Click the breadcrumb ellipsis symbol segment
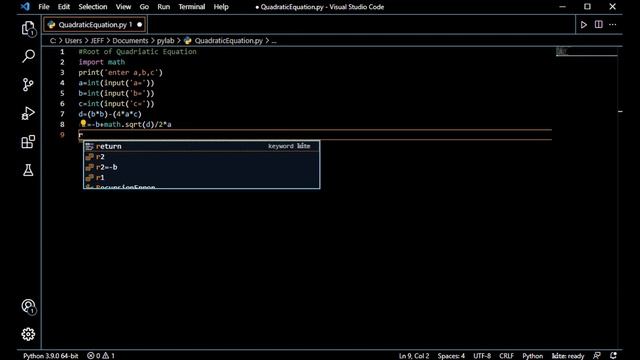Screen dimensions: 640x360 pyautogui.click(x=274, y=41)
